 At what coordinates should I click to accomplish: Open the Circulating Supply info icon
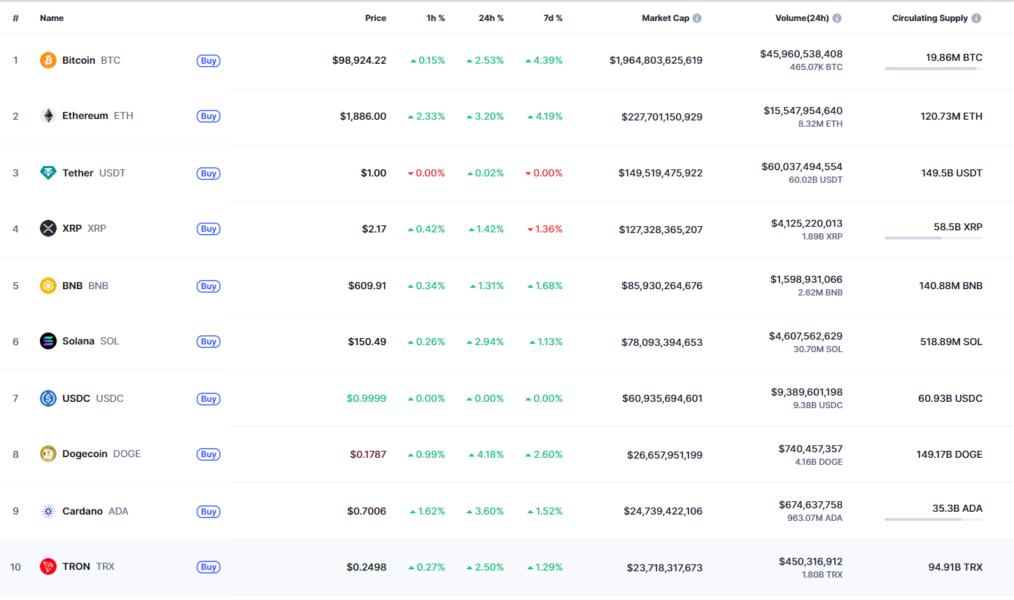click(x=976, y=18)
